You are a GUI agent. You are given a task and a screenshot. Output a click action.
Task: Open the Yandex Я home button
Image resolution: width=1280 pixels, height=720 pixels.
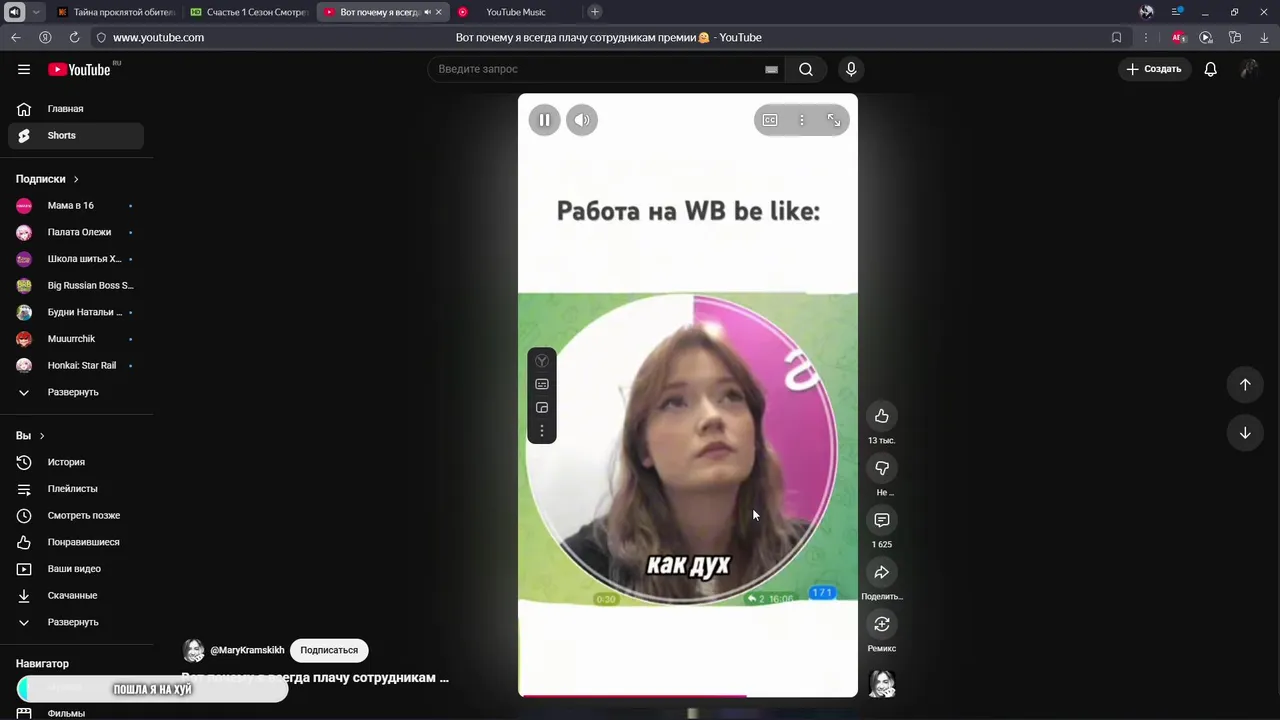(45, 37)
